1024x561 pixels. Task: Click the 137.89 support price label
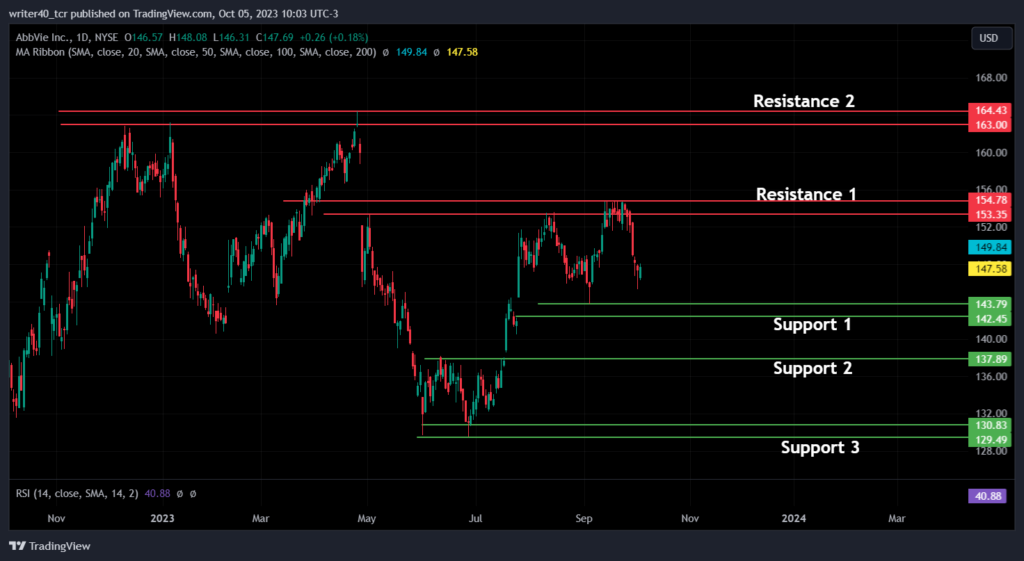[x=990, y=359]
